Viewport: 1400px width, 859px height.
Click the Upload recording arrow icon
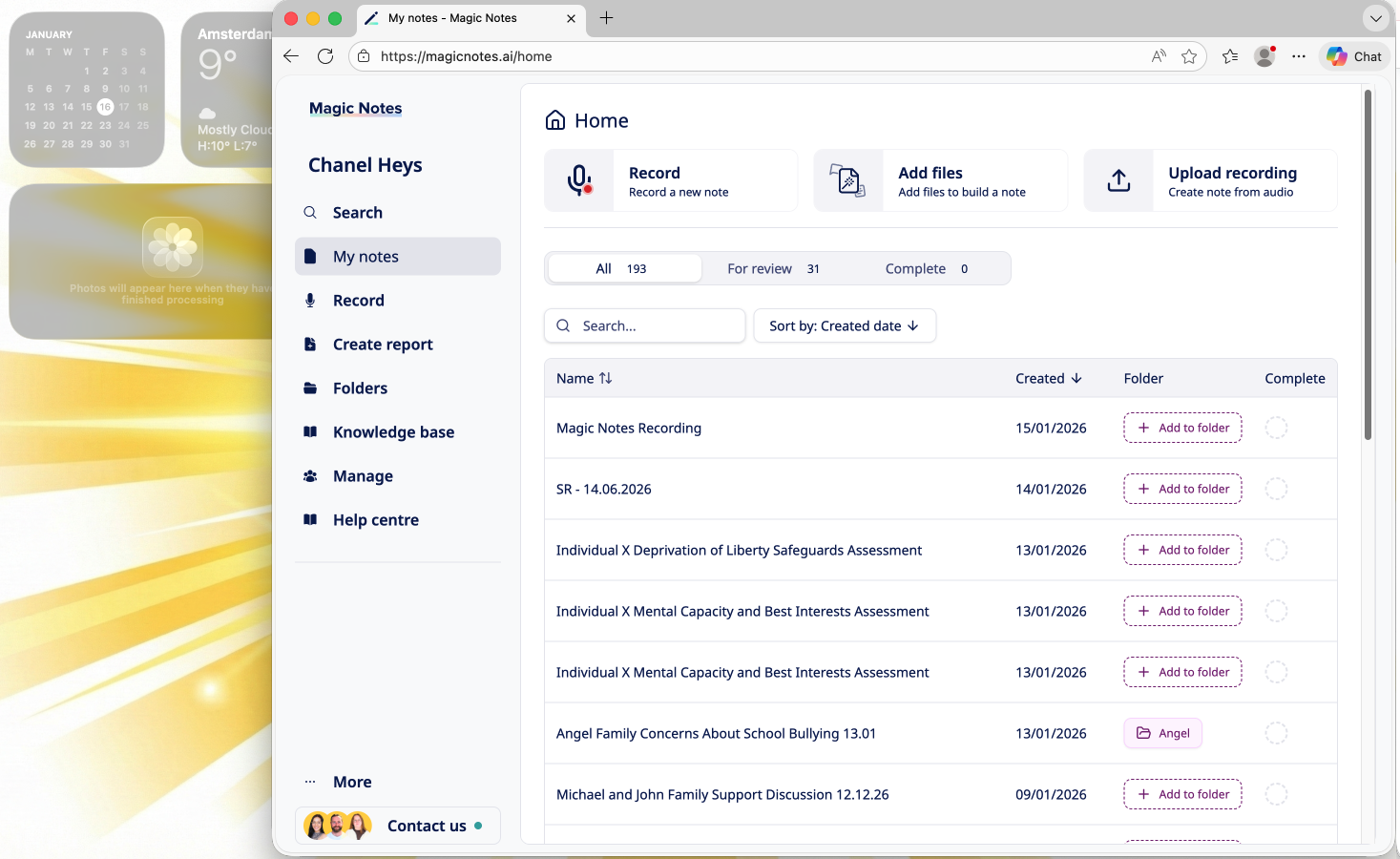pyautogui.click(x=1118, y=180)
